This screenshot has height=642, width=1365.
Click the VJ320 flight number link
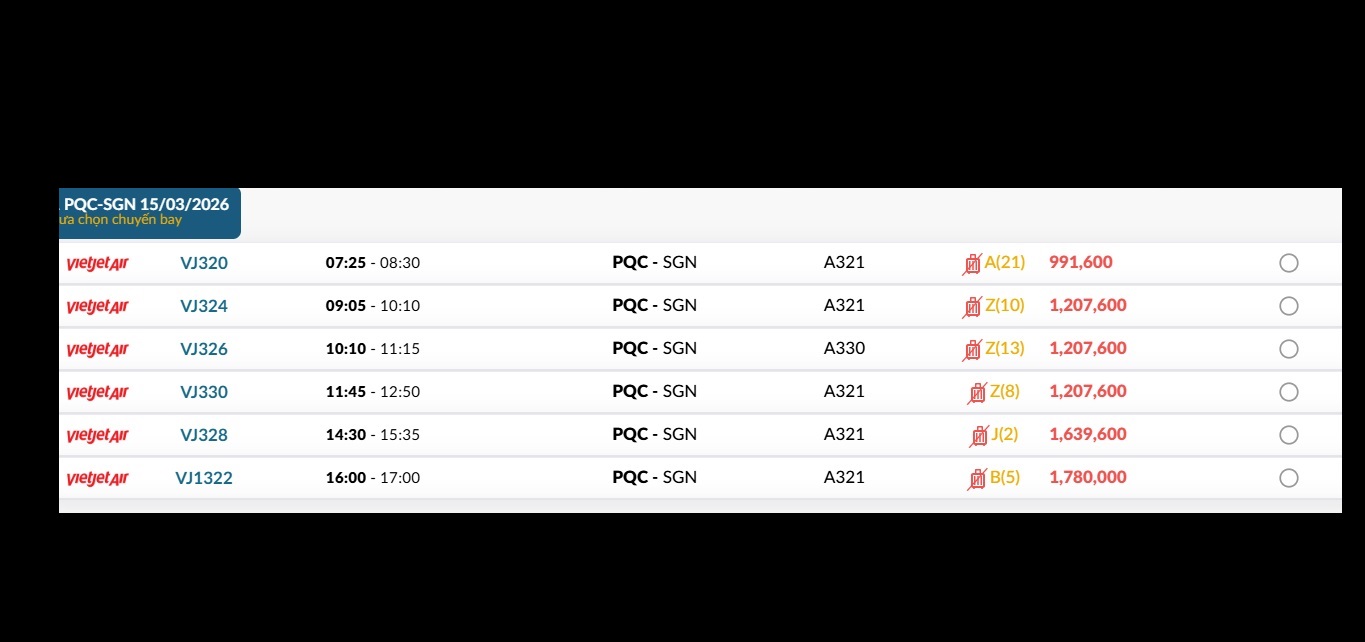204,263
